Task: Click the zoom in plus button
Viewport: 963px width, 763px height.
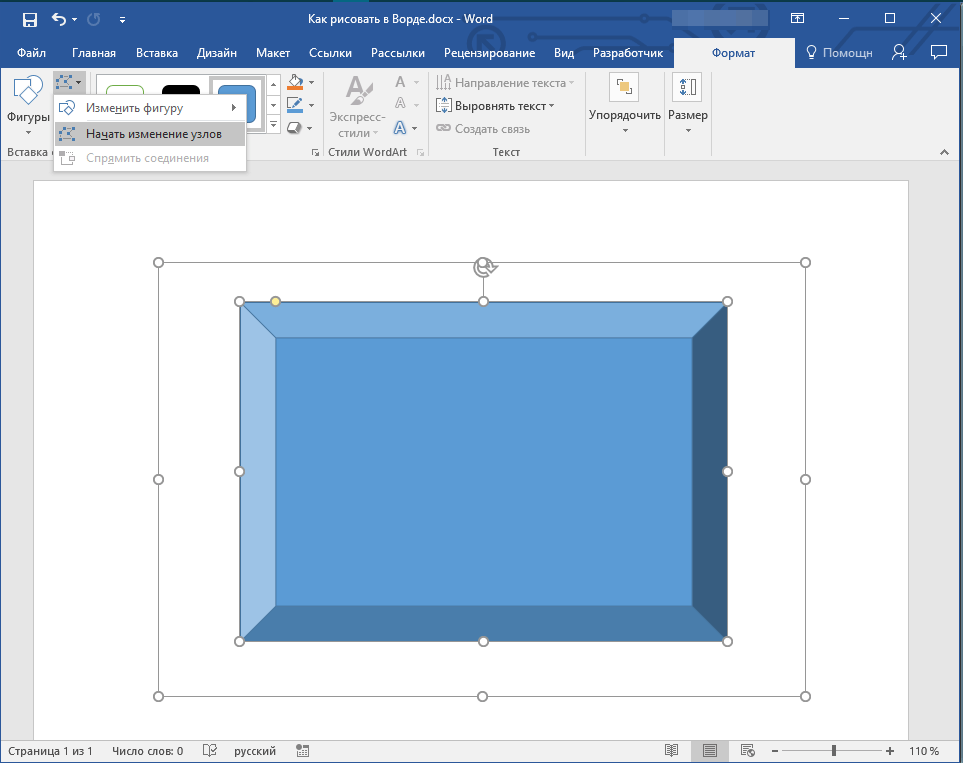Action: coord(890,751)
